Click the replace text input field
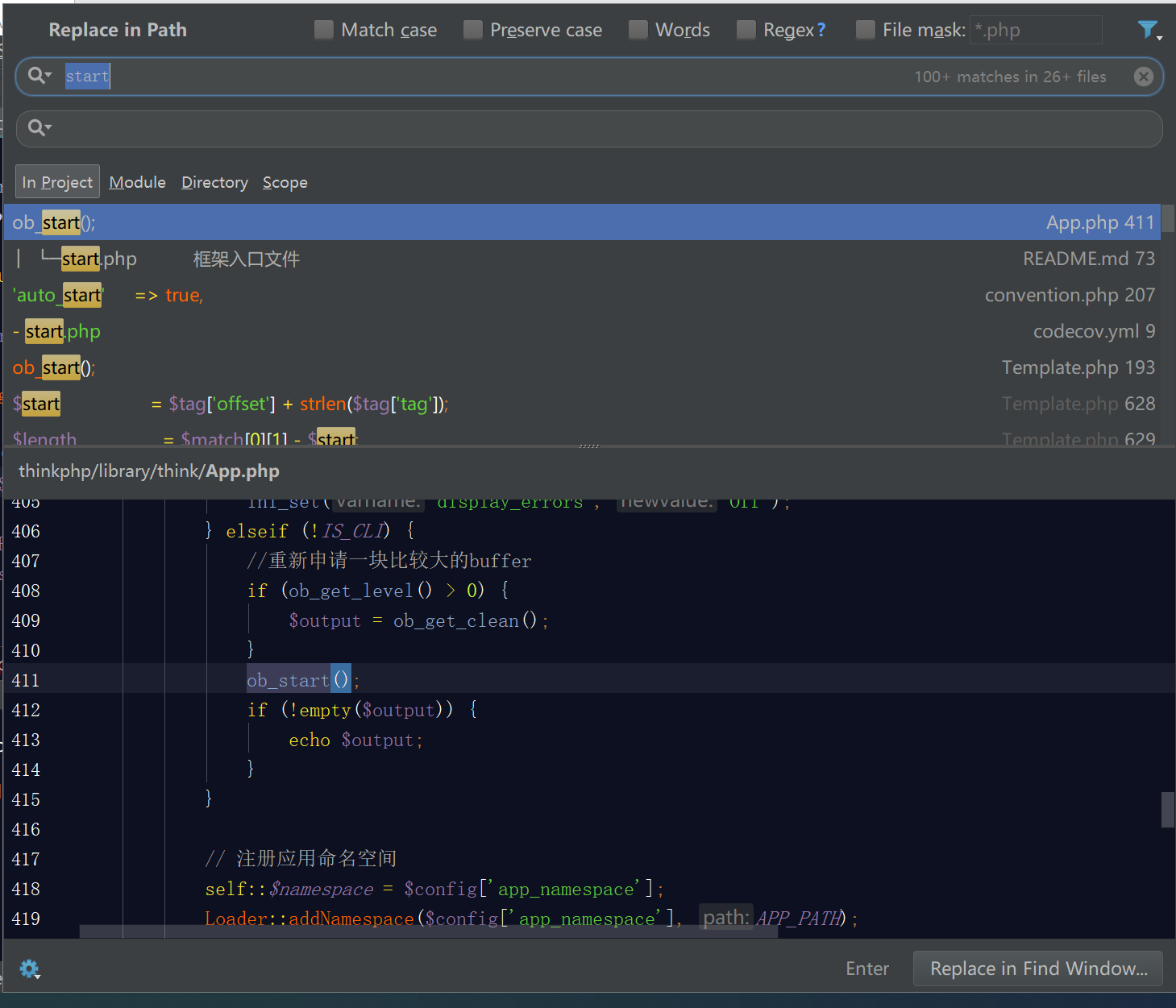1176x1008 pixels. pyautogui.click(x=596, y=128)
